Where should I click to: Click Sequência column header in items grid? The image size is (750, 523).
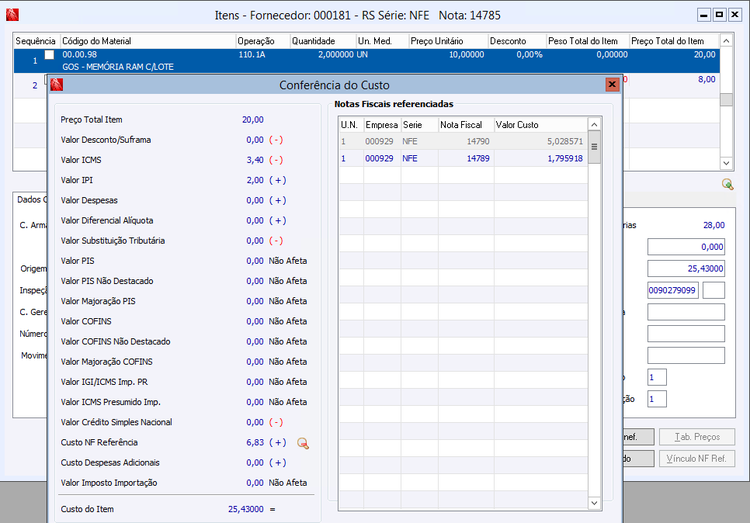[x=36, y=41]
